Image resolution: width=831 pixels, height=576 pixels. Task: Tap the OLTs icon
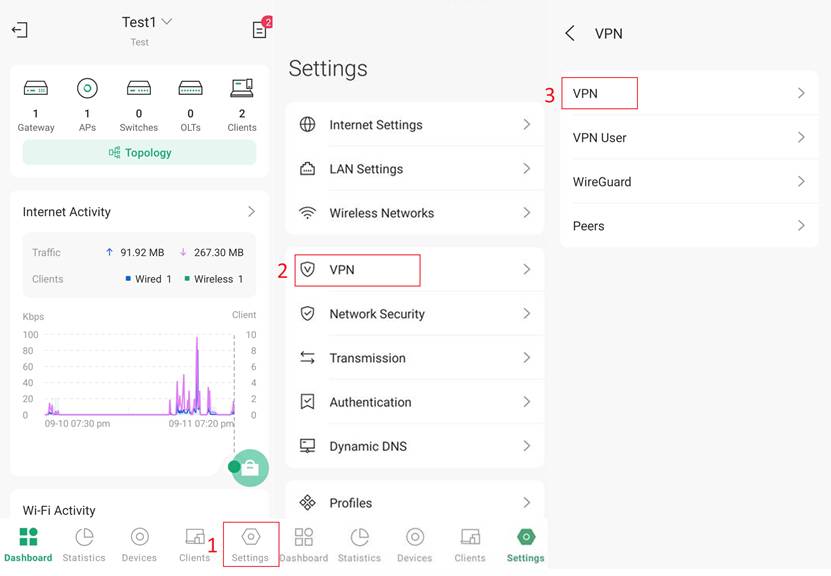[190, 89]
